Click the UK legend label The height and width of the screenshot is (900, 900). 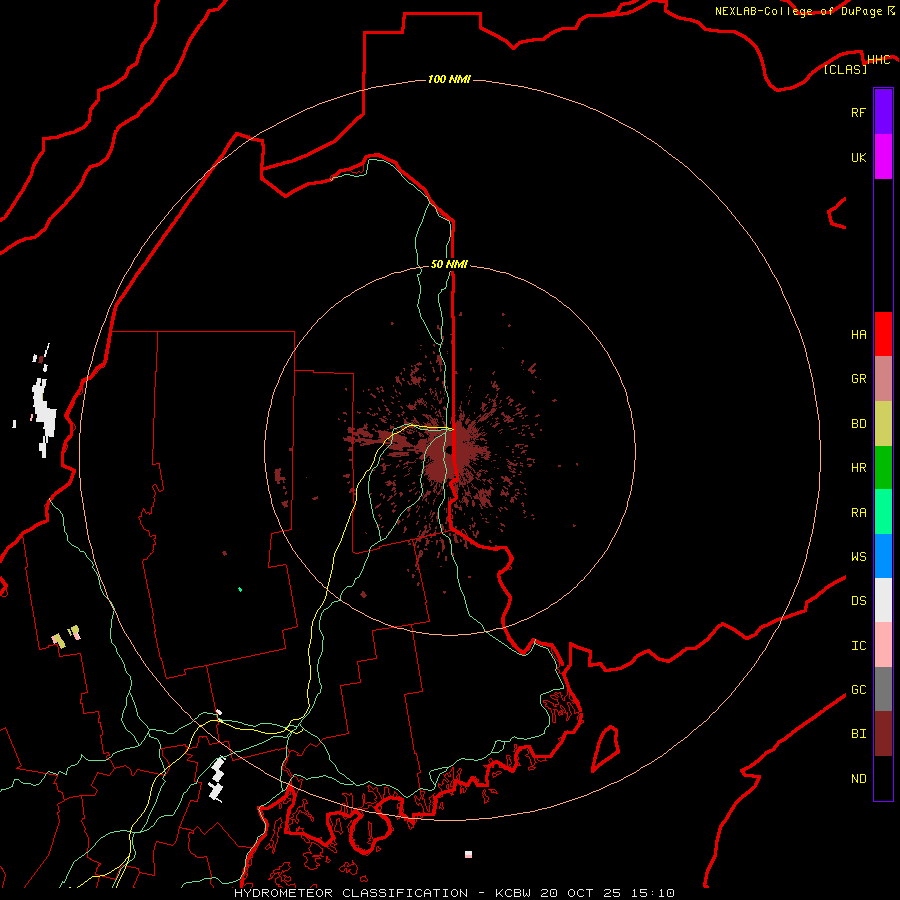(858, 157)
